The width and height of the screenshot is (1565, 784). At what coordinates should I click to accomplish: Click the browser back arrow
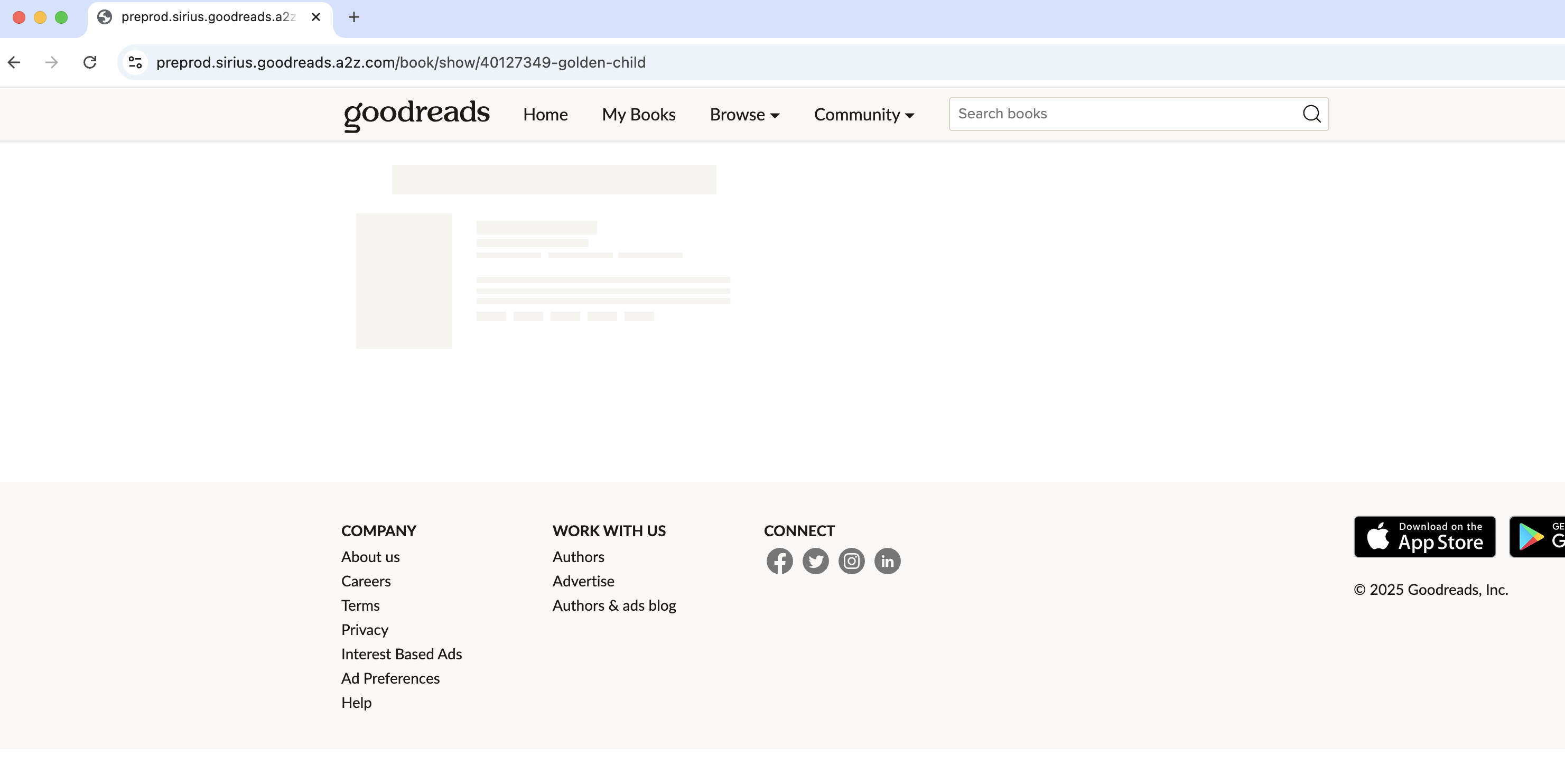15,62
